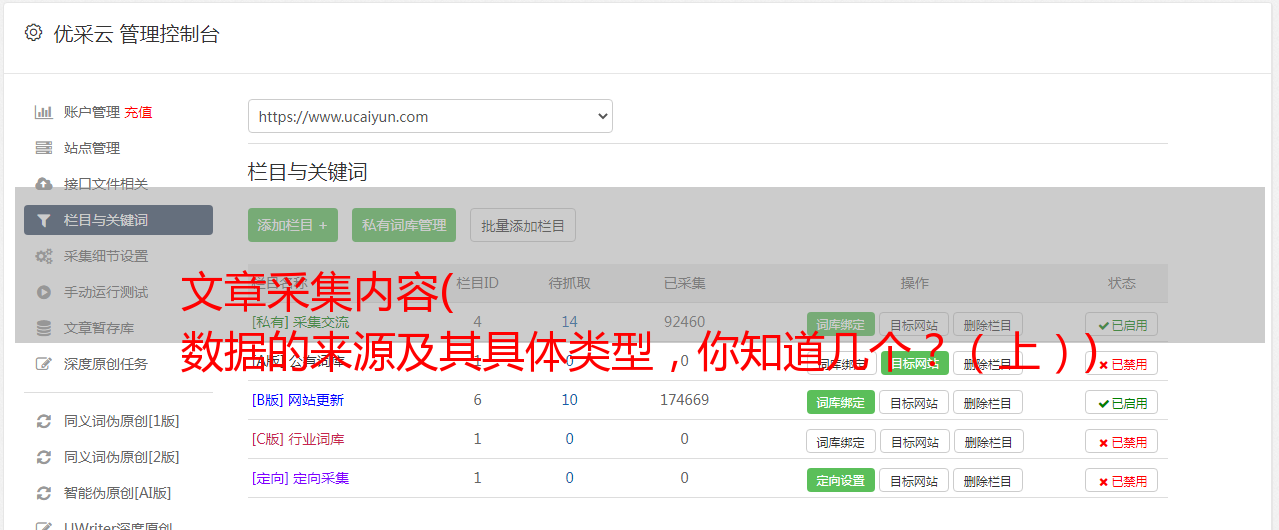Click the server icon next to 站点管理

click(x=43, y=148)
